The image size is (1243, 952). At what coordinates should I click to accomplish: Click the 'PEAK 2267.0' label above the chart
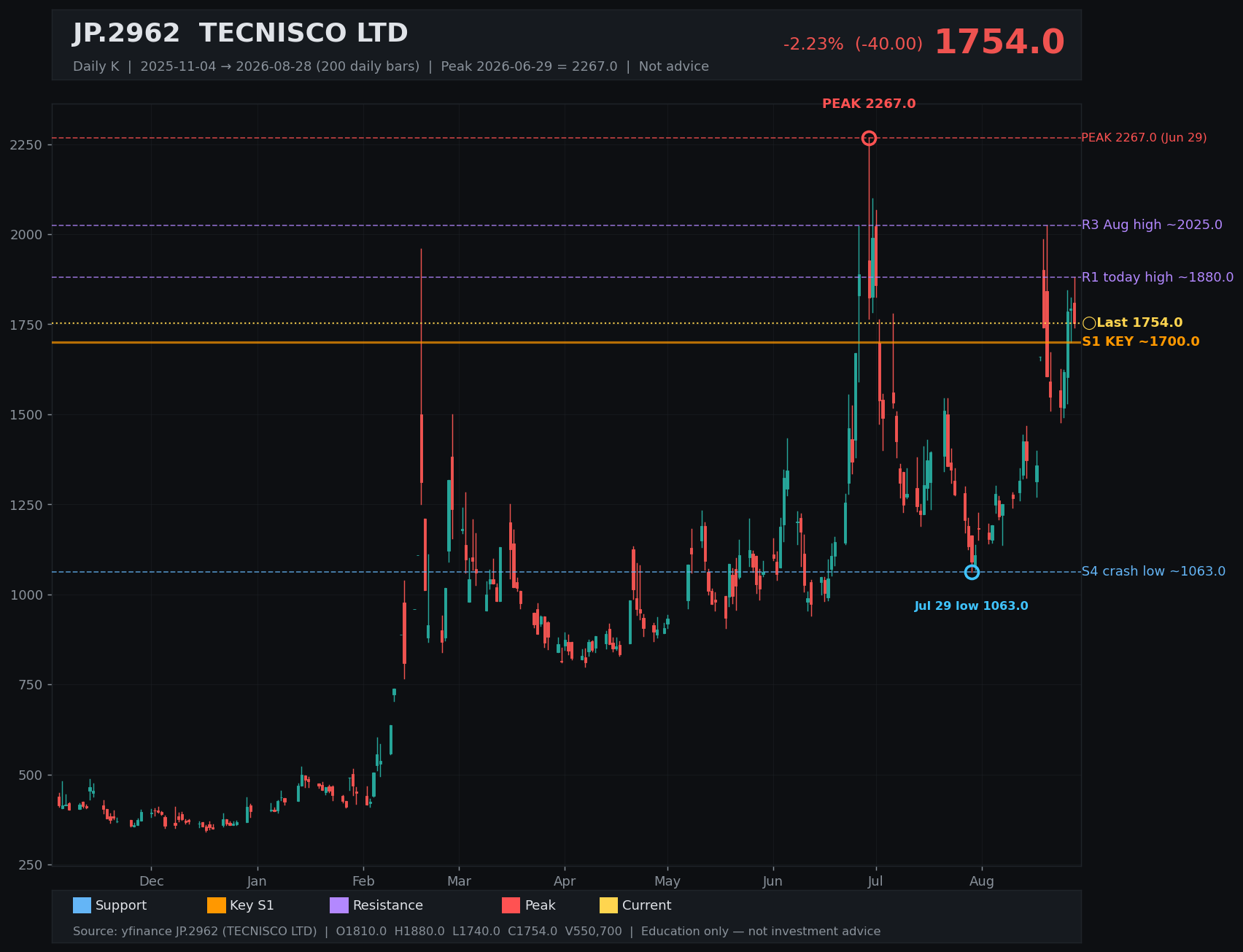(x=869, y=104)
